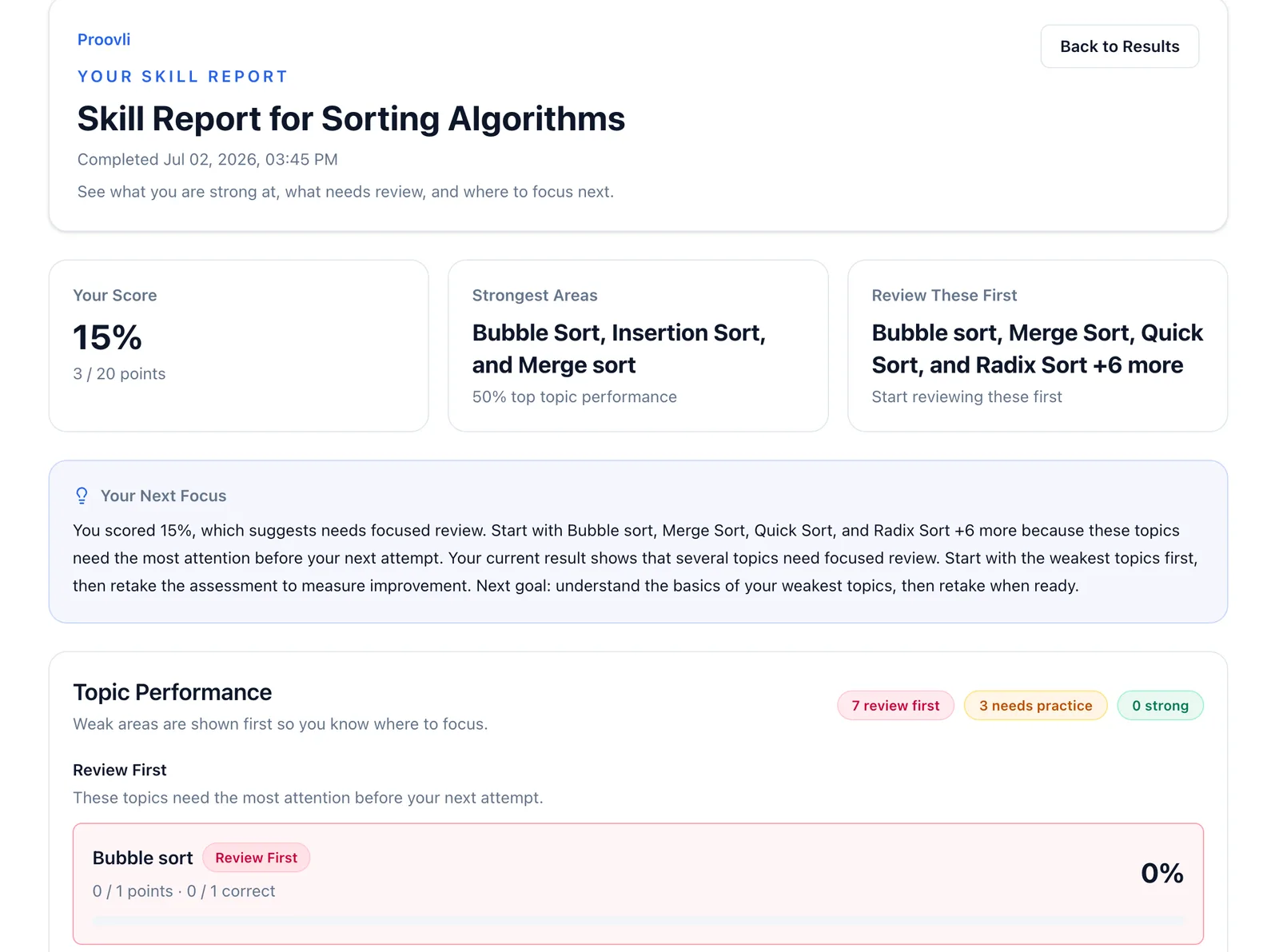Click the Back to Results button
Image resolution: width=1279 pixels, height=952 pixels.
[1119, 46]
